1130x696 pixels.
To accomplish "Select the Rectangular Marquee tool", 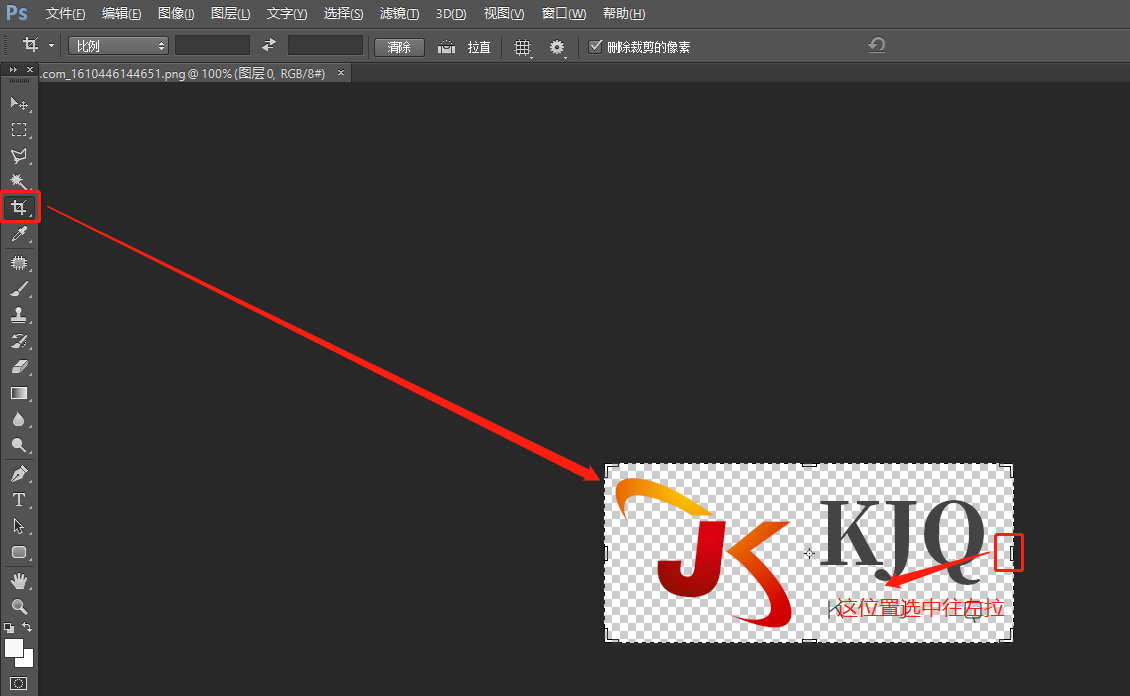I will coord(19,130).
